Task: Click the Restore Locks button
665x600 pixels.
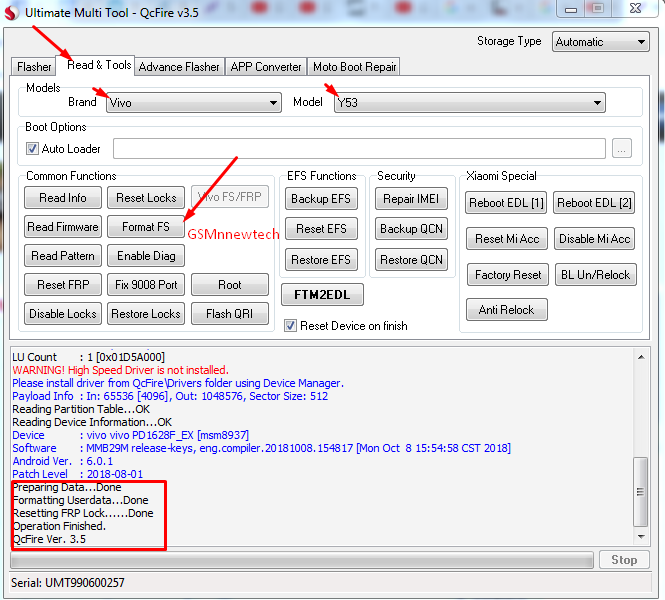Action: pyautogui.click(x=146, y=314)
